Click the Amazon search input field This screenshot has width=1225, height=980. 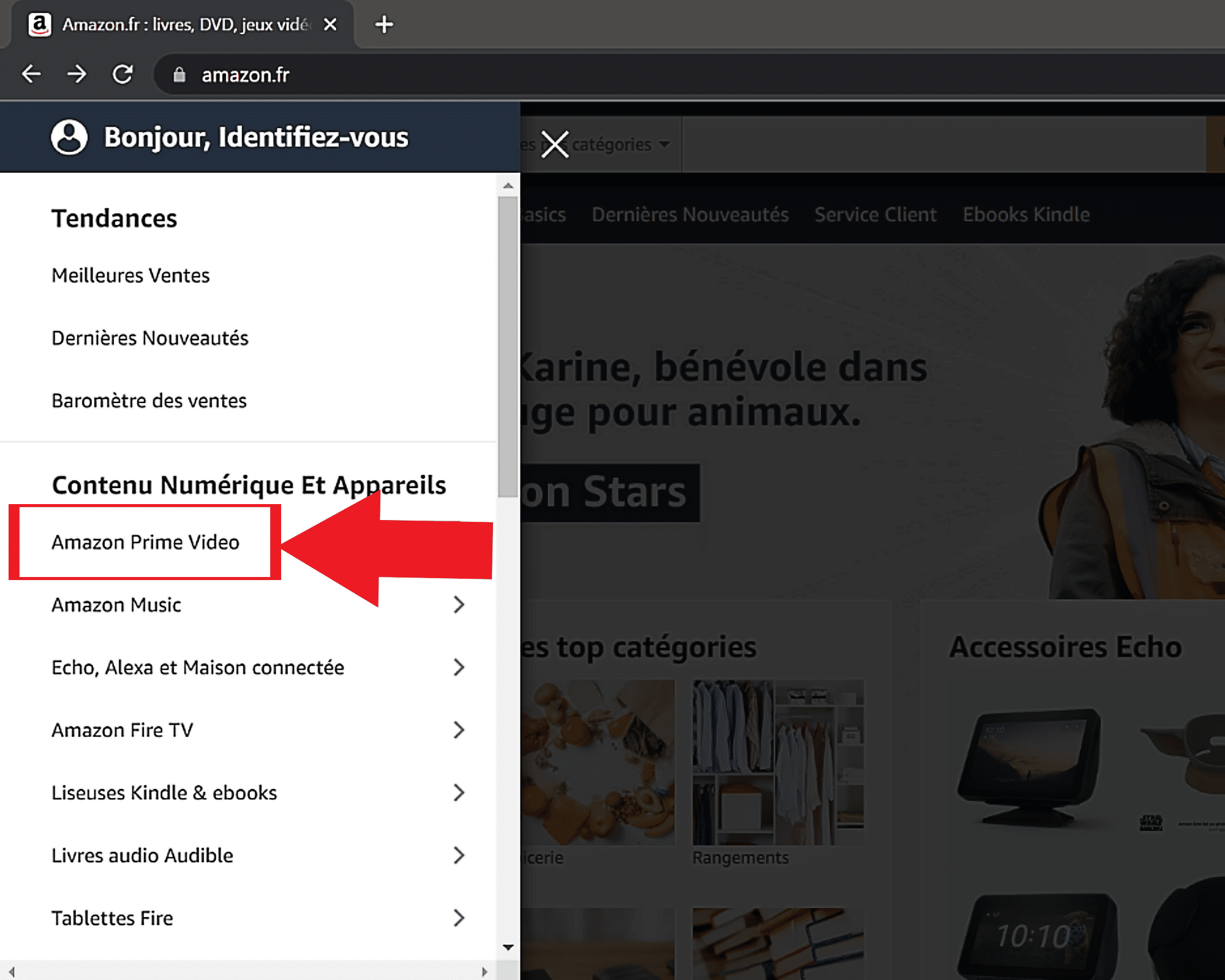coord(943,145)
